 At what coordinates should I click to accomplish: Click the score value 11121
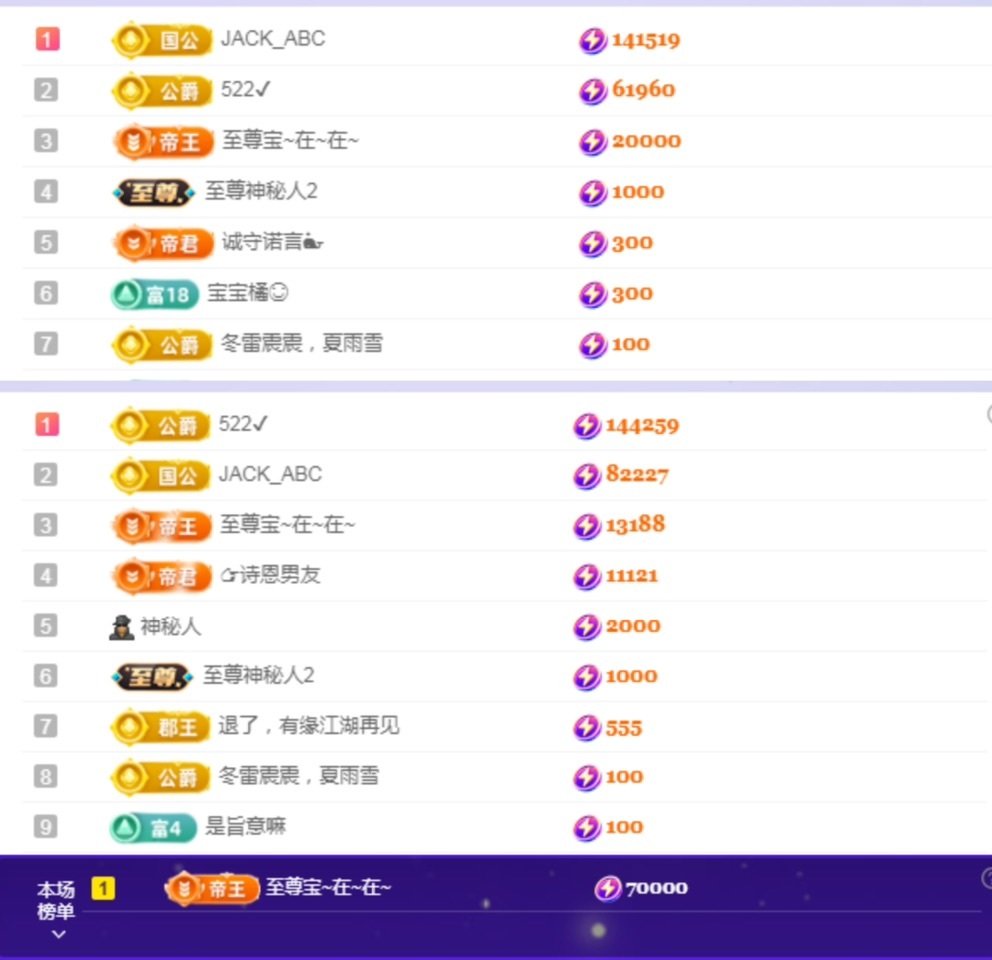(631, 576)
